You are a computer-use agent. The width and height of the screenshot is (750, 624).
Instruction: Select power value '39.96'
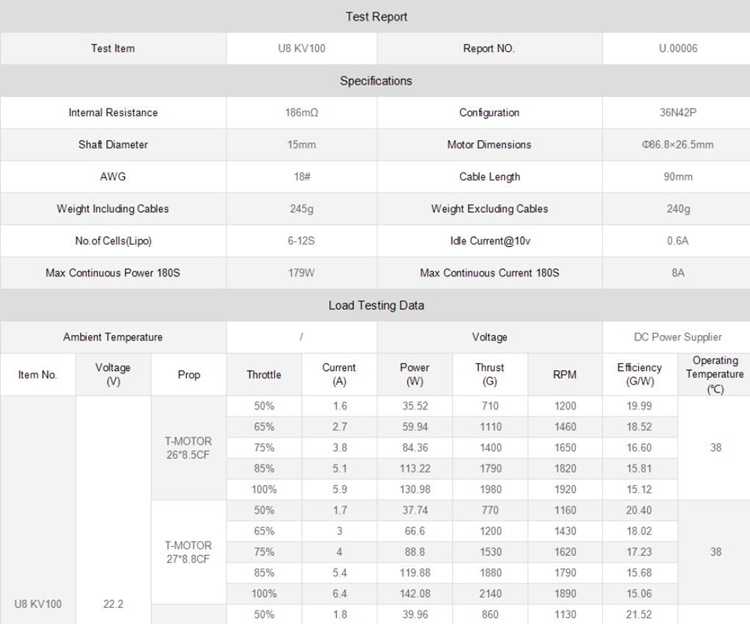pos(415,615)
